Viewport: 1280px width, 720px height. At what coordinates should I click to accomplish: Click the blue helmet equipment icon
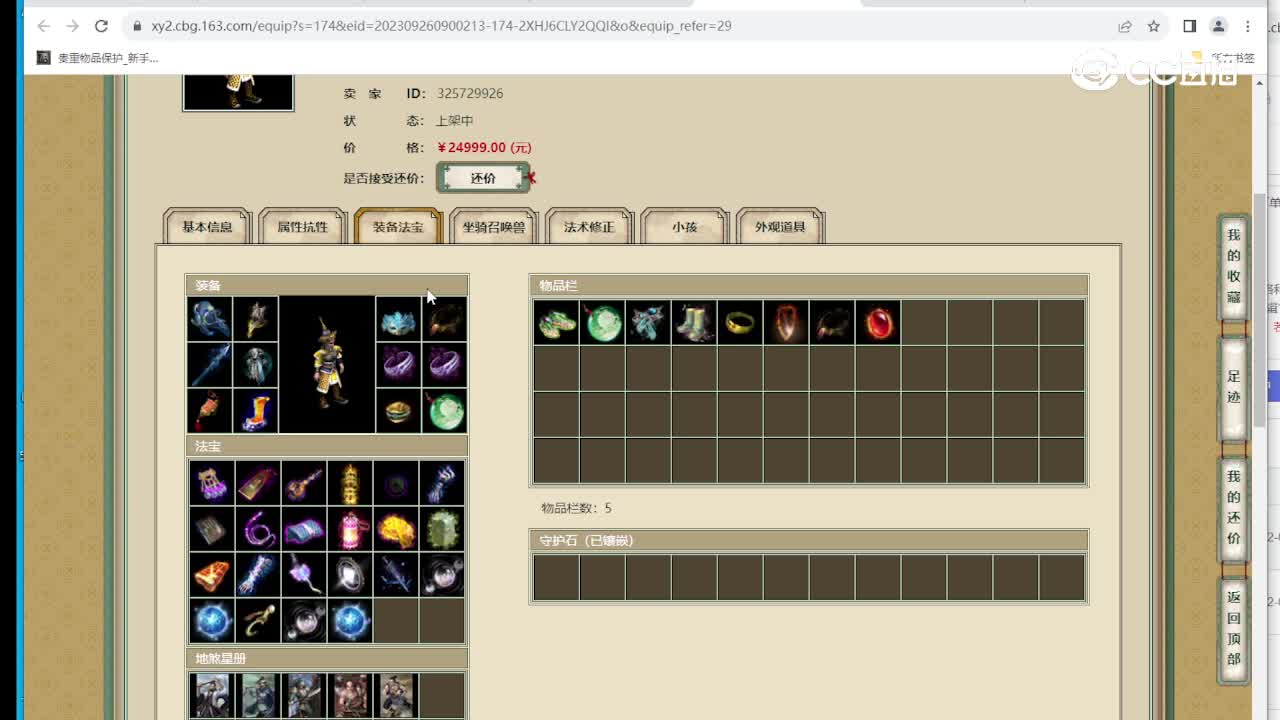(x=210, y=319)
